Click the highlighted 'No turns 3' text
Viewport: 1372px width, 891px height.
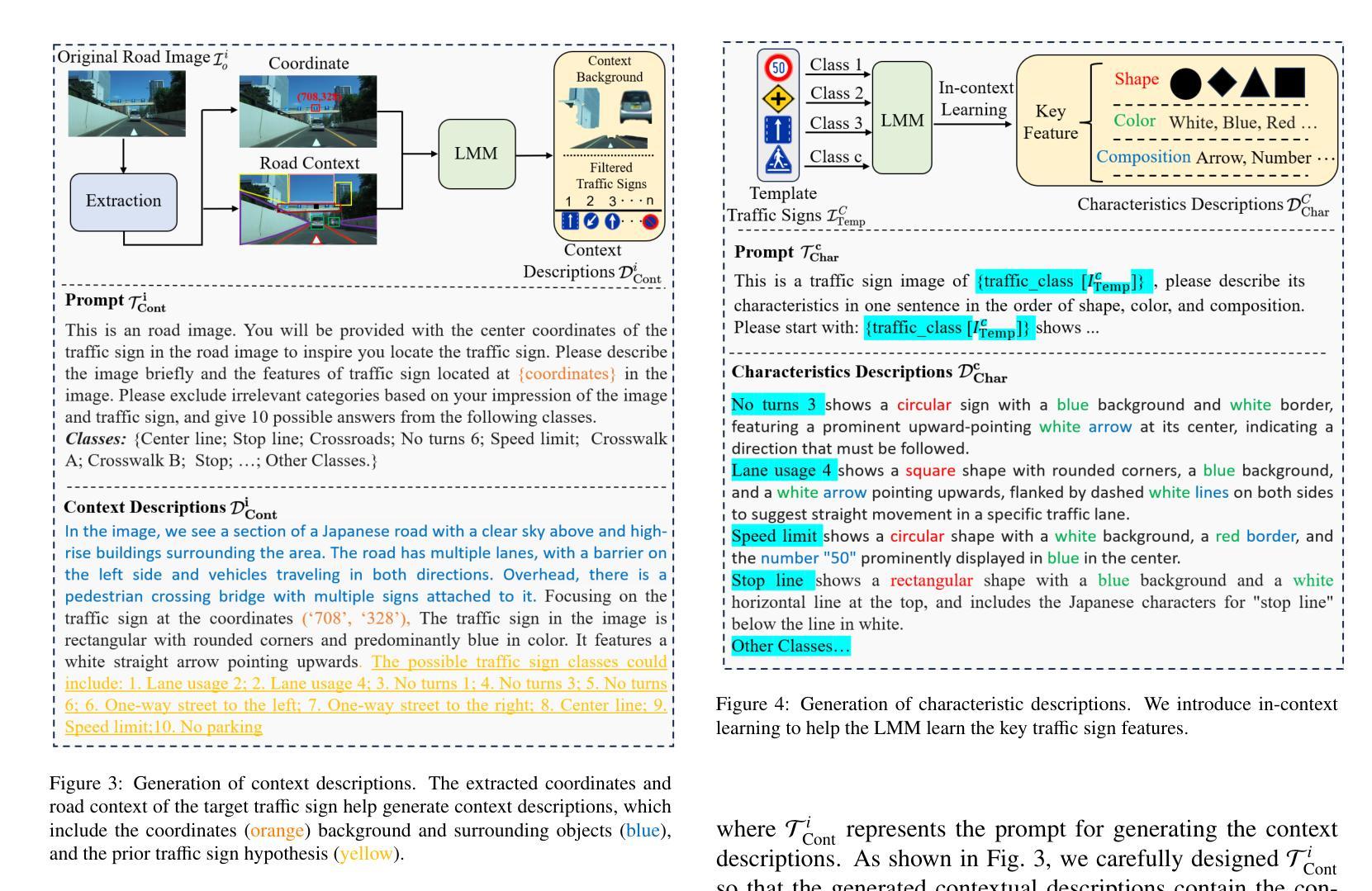(777, 405)
